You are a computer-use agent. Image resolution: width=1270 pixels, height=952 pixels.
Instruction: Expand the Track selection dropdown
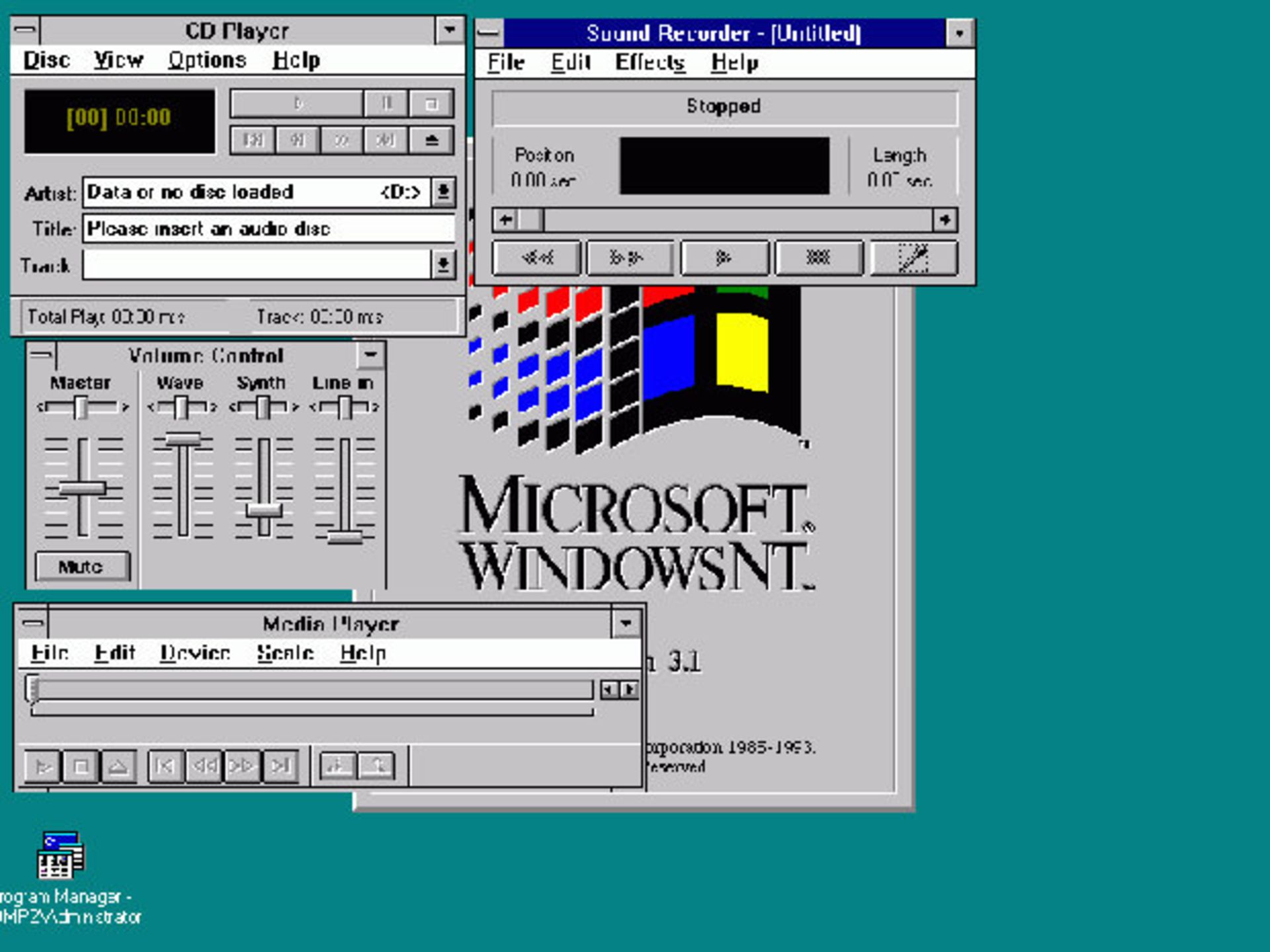[442, 264]
